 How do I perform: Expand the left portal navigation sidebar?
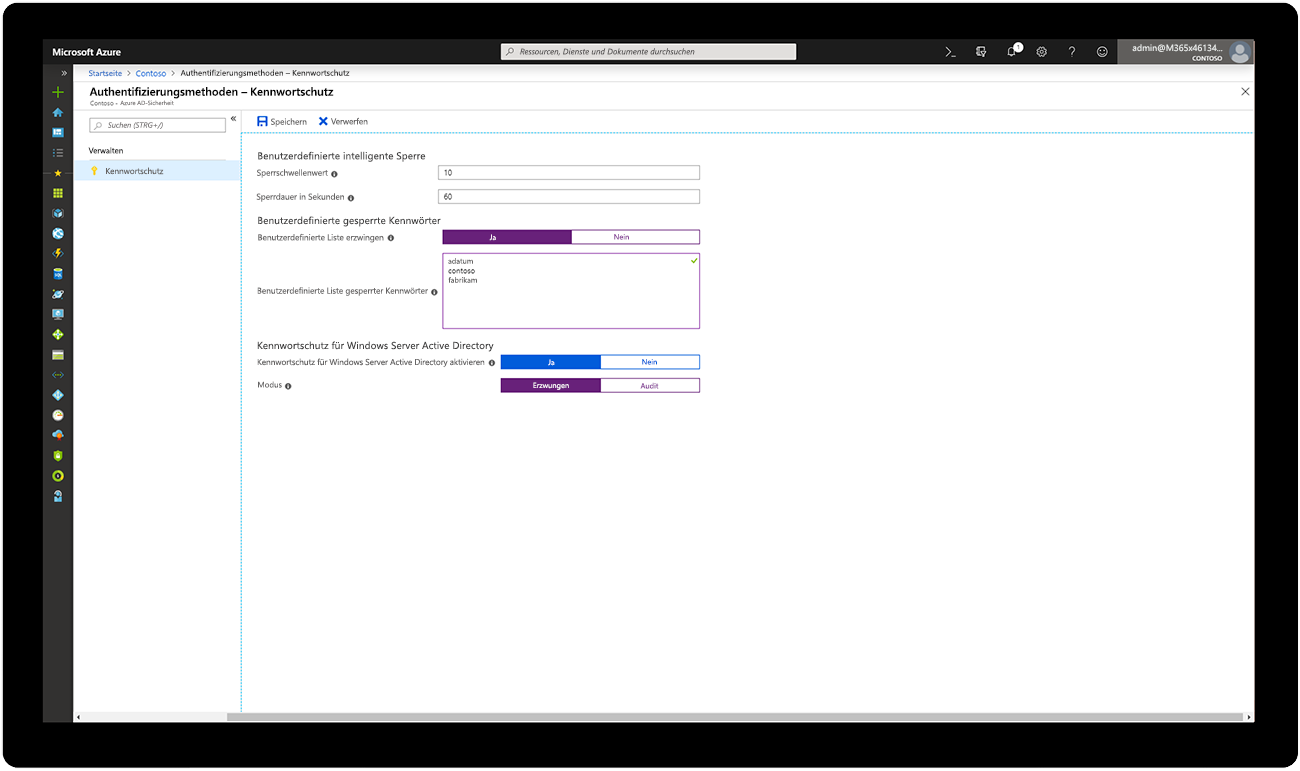64,74
